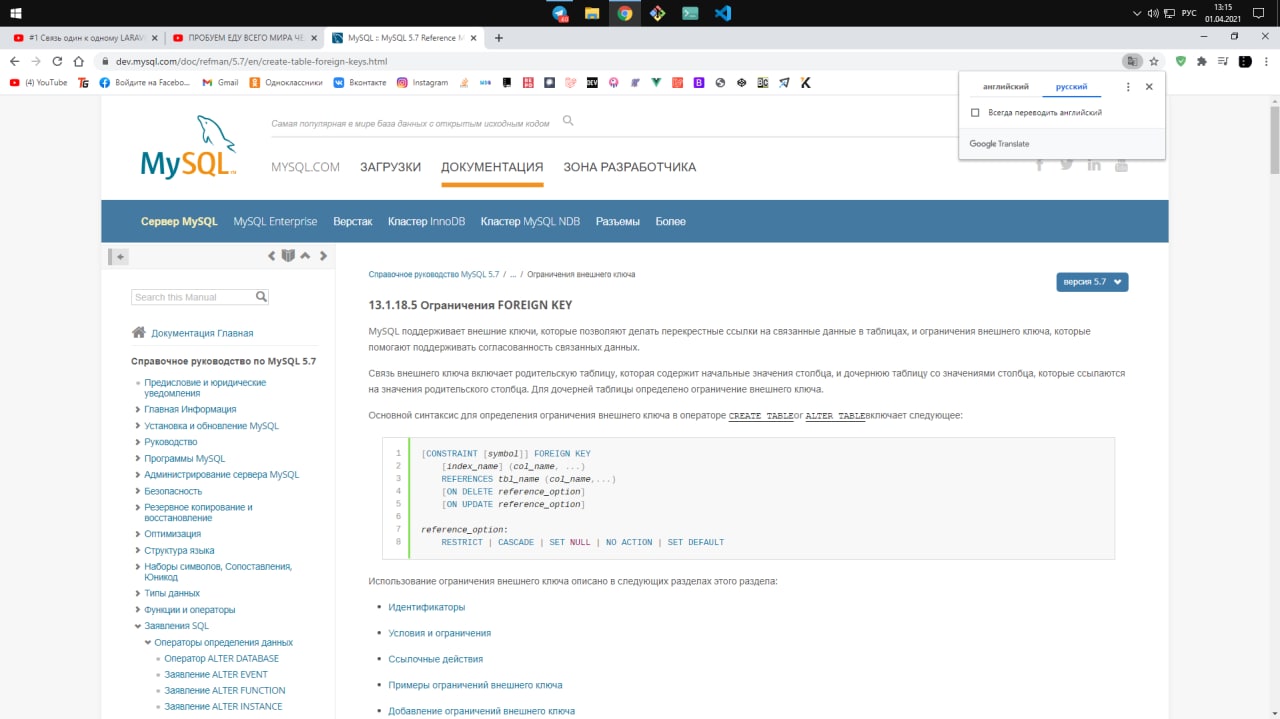This screenshot has width=1280, height=719.
Task: Select Кластер InnoDB in the blue bar
Action: click(x=426, y=221)
